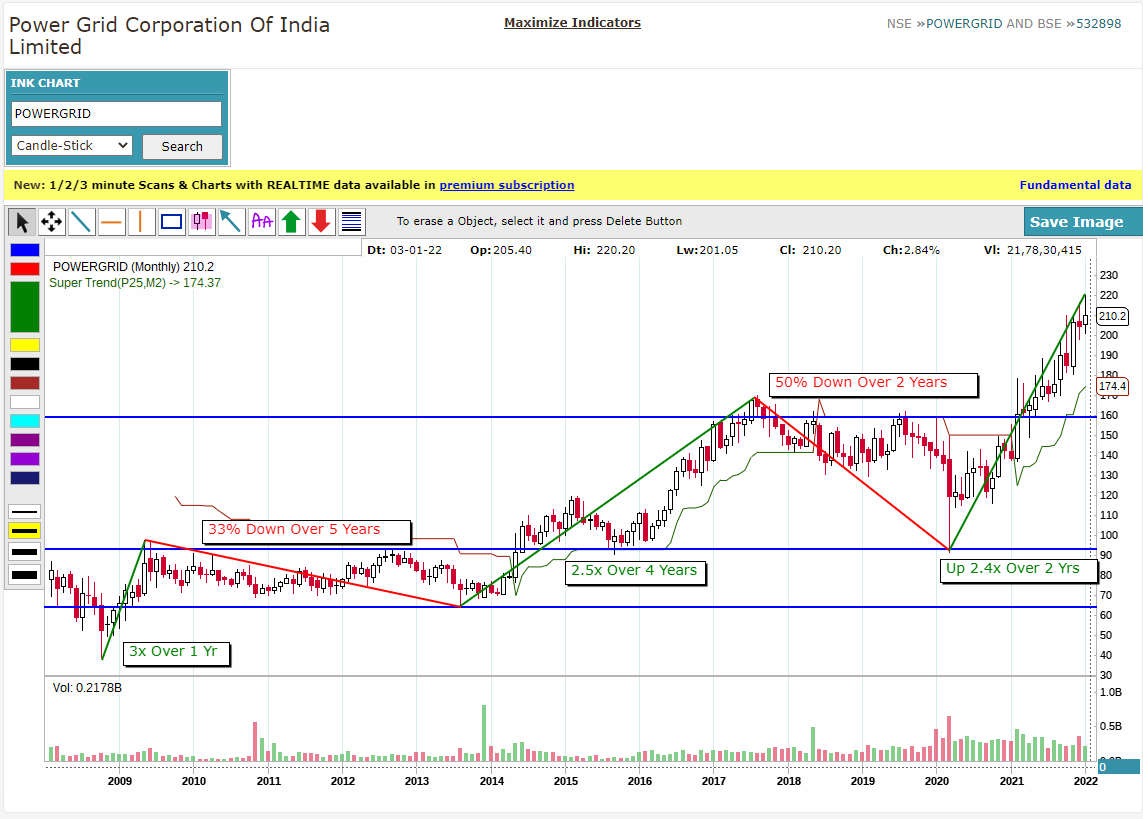Click the 'Ch: 2.84%' change value
1143x819 pixels.
[x=911, y=250]
